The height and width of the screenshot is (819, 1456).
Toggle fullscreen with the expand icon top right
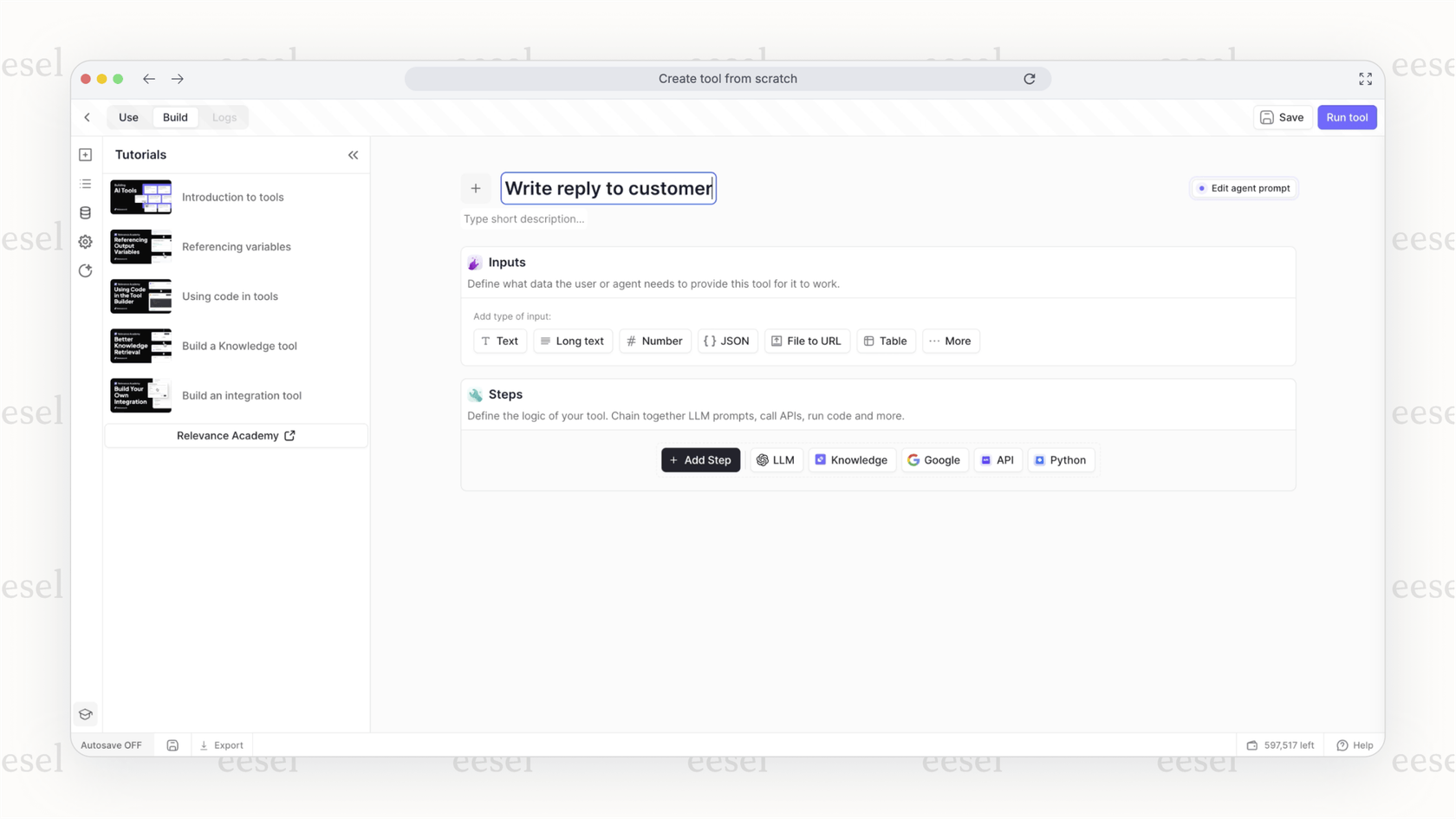(x=1365, y=79)
